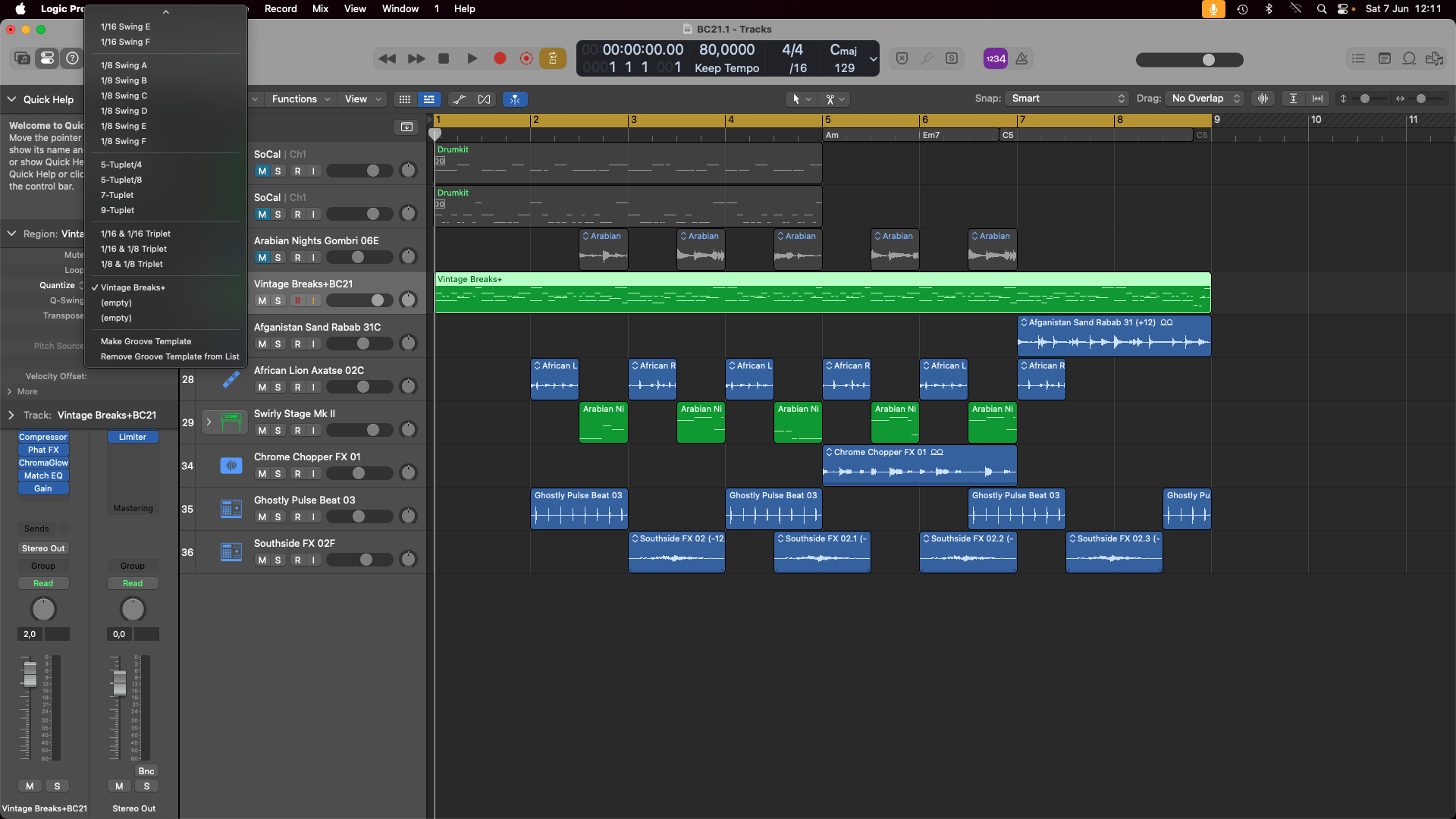Toggle the Metronome icon
The image size is (1456, 819).
pos(1021,58)
